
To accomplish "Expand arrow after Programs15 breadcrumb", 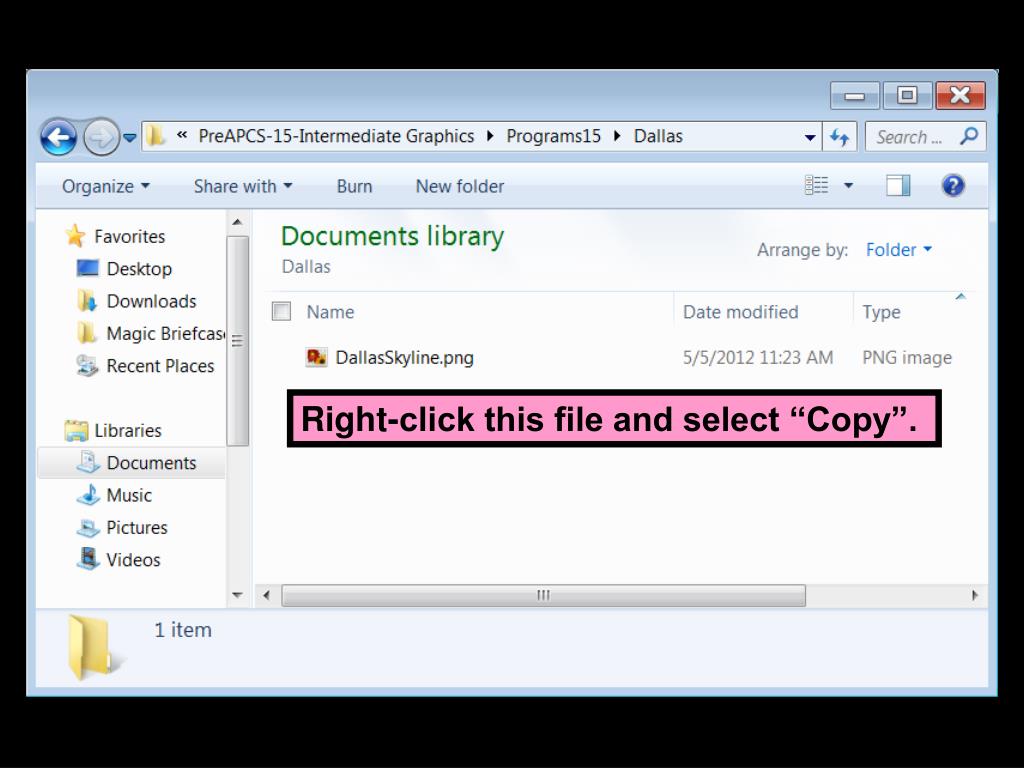I will tap(617, 136).
